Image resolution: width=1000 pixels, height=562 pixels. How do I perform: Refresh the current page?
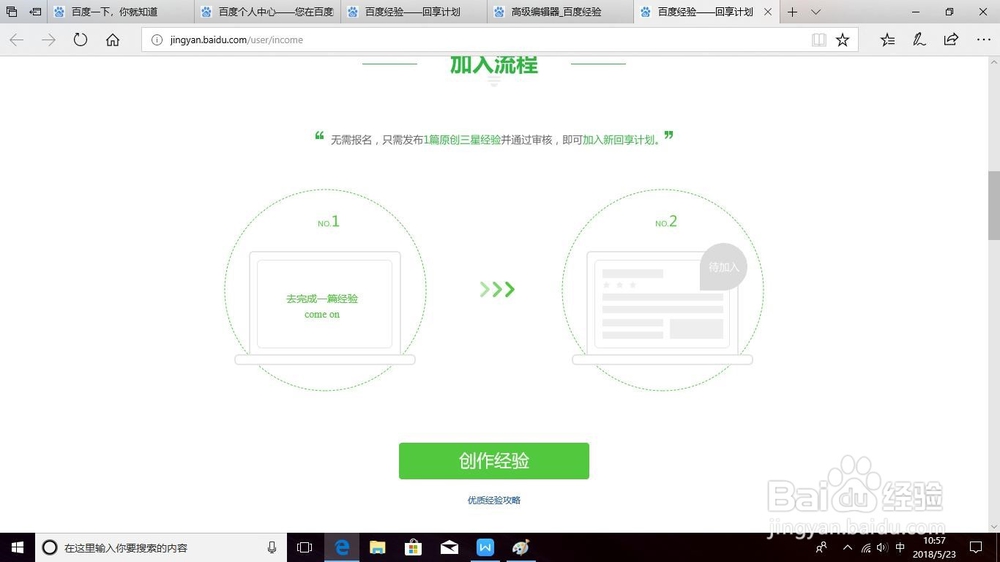80,40
